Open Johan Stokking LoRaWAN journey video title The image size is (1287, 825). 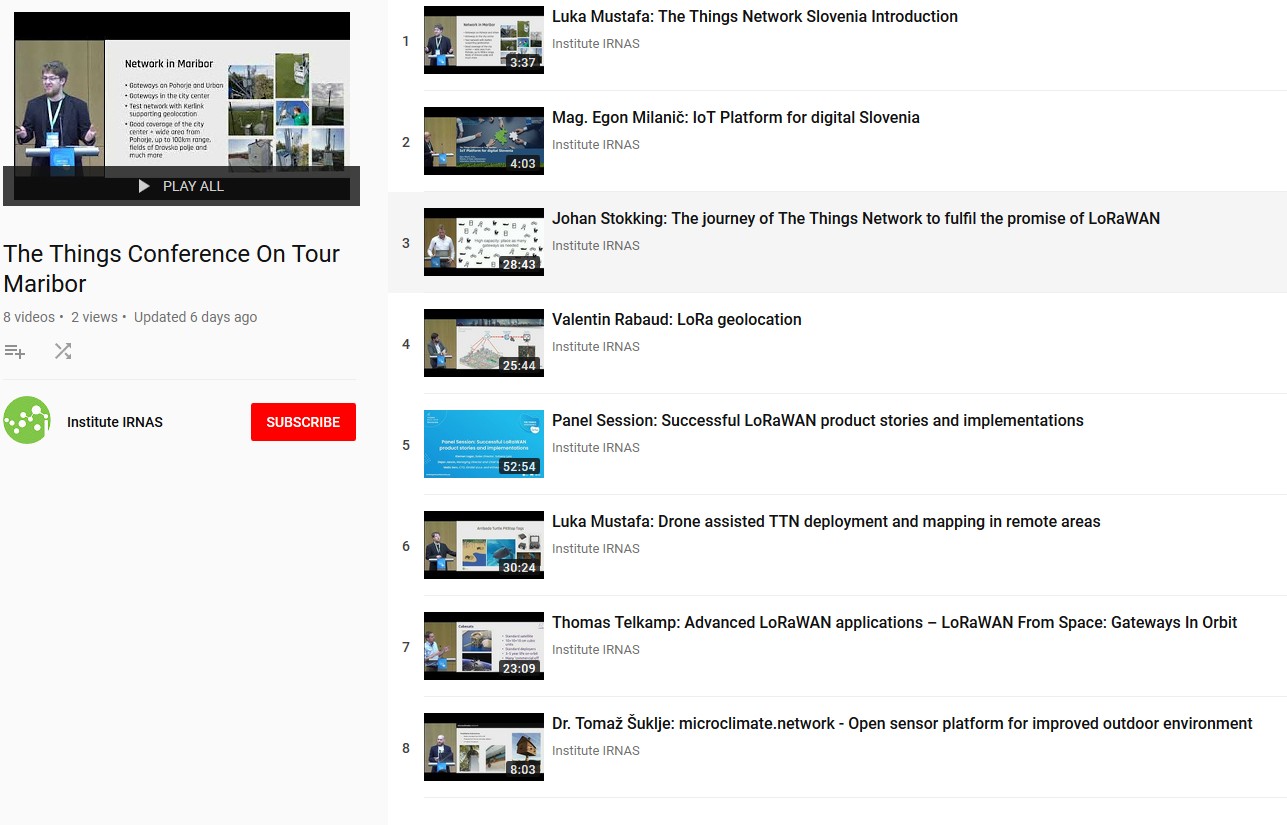[x=856, y=219]
